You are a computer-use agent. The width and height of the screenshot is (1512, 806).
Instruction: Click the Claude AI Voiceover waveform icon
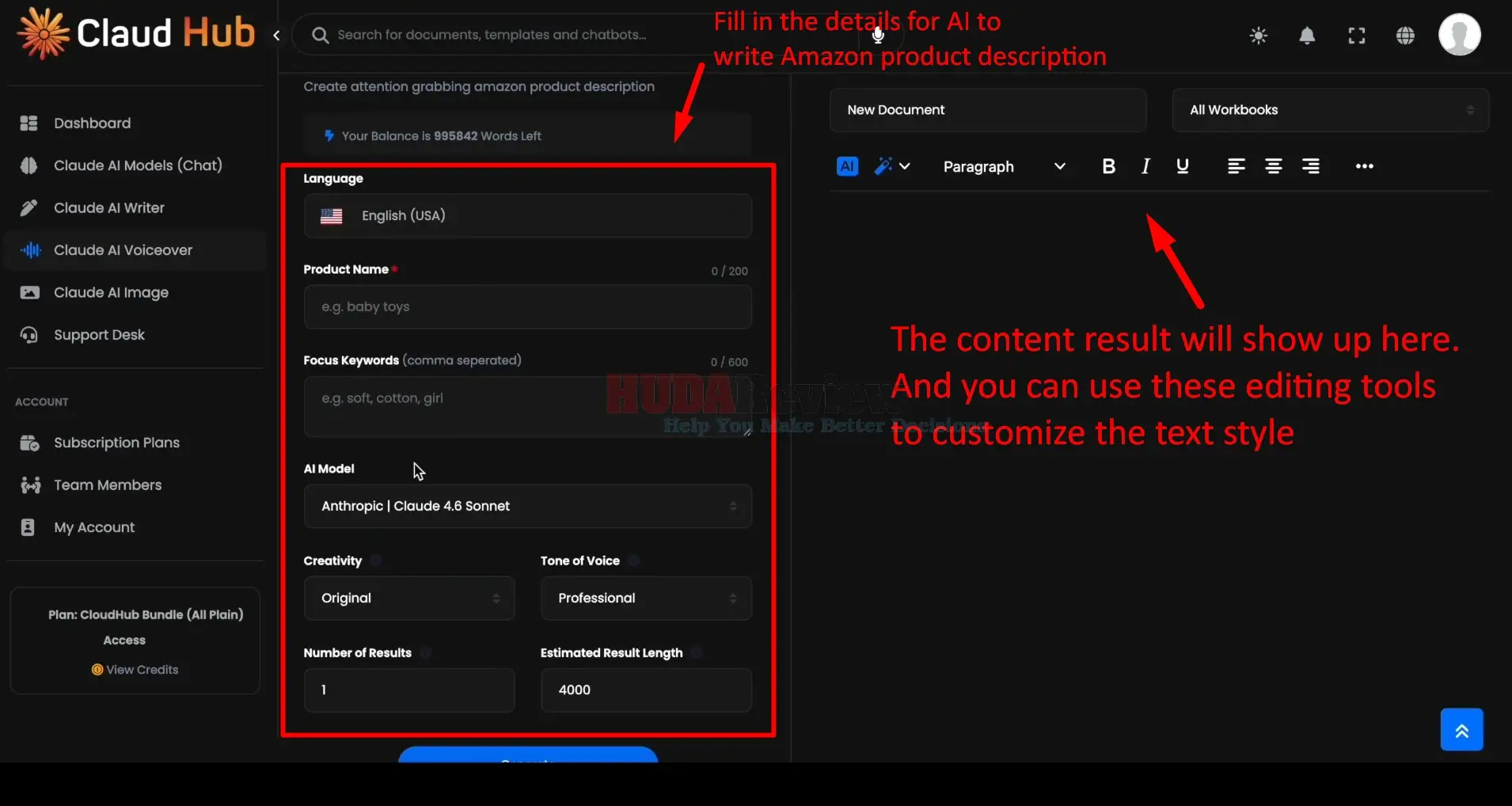click(x=30, y=250)
